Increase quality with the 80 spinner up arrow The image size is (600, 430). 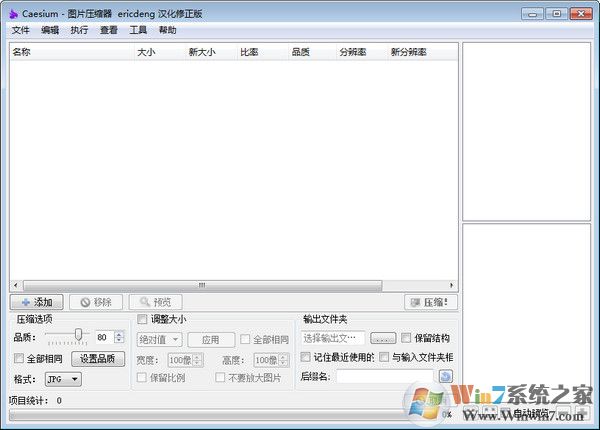[119, 334]
